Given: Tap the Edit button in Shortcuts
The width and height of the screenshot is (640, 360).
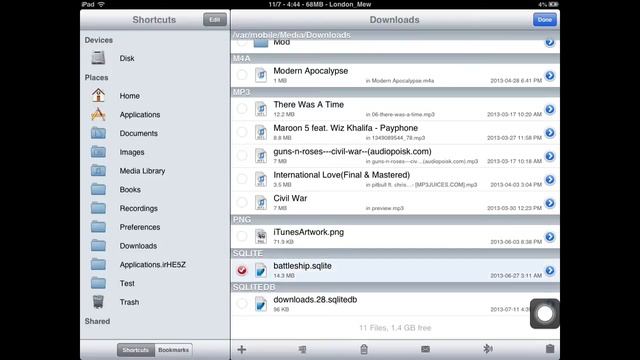Looking at the screenshot, I should 215,20.
